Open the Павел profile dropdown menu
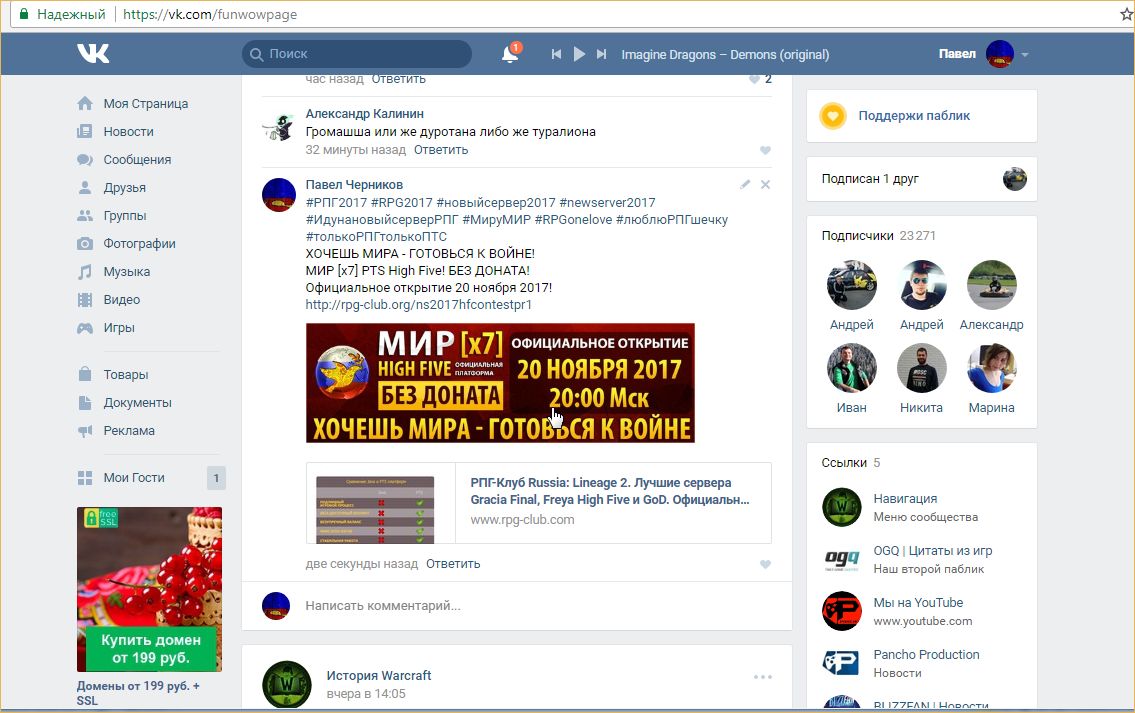This screenshot has width=1135, height=713. [x=1024, y=55]
